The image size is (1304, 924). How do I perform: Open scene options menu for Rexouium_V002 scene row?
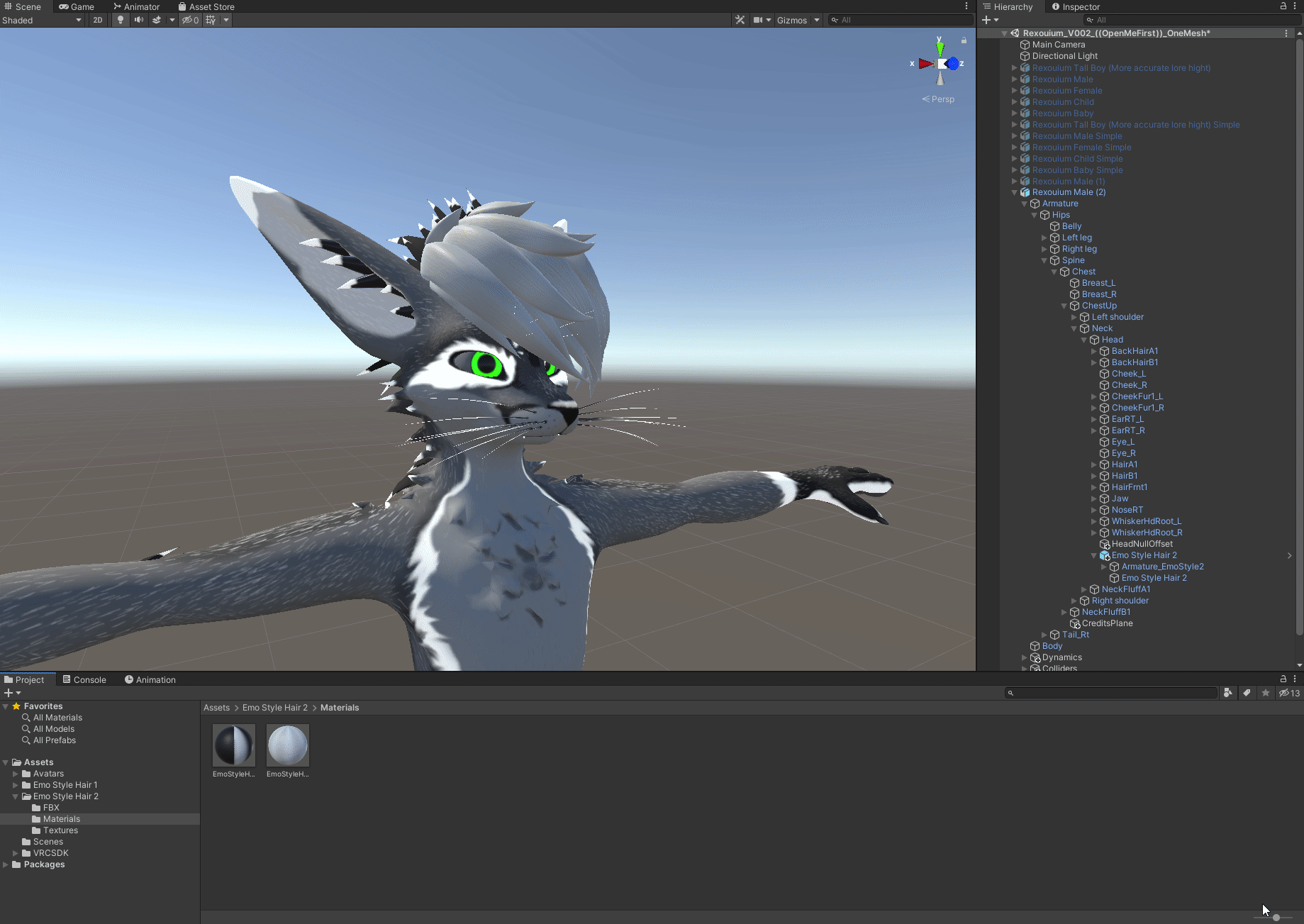point(1286,33)
